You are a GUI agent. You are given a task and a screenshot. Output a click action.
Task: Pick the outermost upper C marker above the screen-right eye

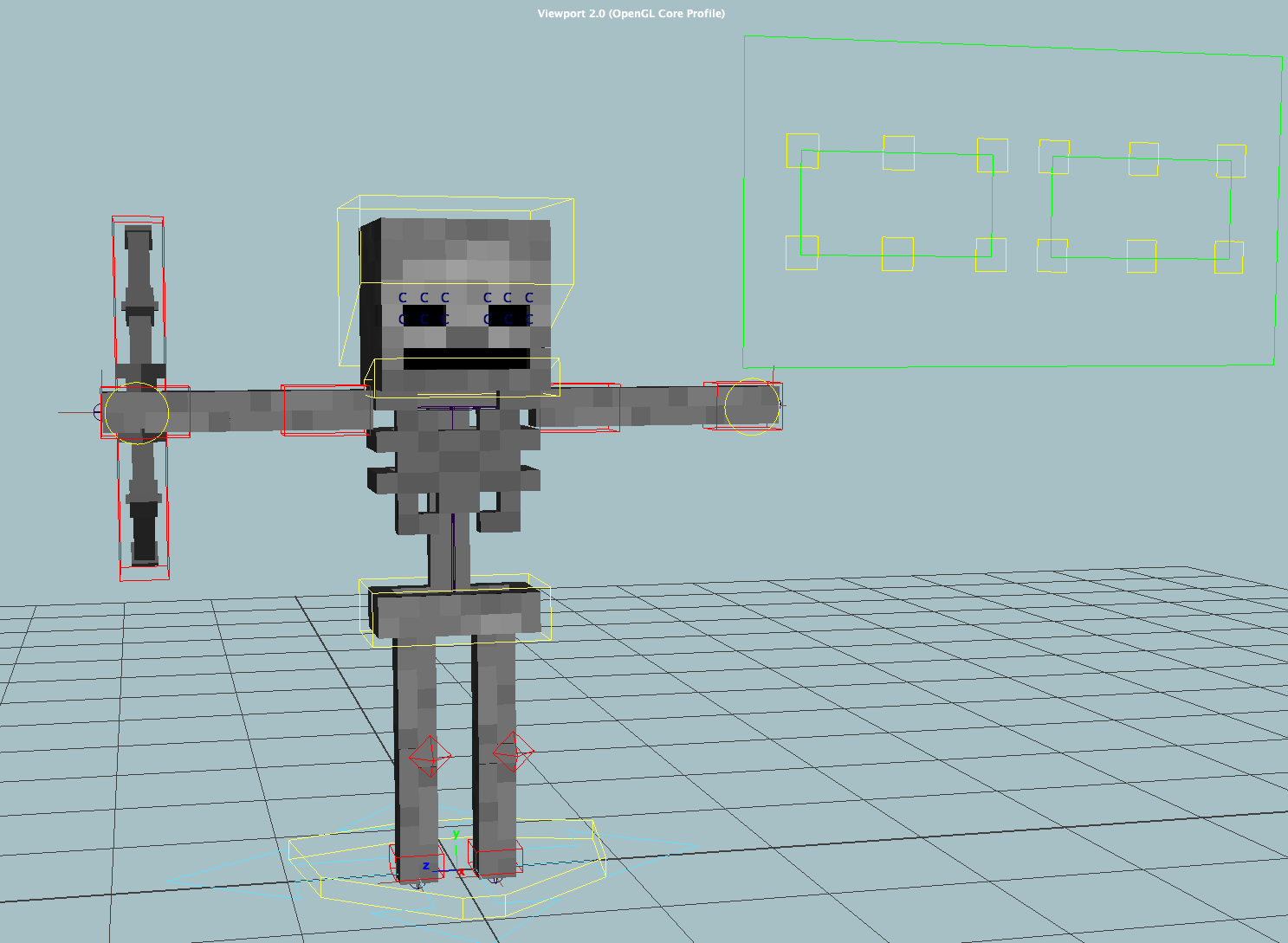point(529,297)
